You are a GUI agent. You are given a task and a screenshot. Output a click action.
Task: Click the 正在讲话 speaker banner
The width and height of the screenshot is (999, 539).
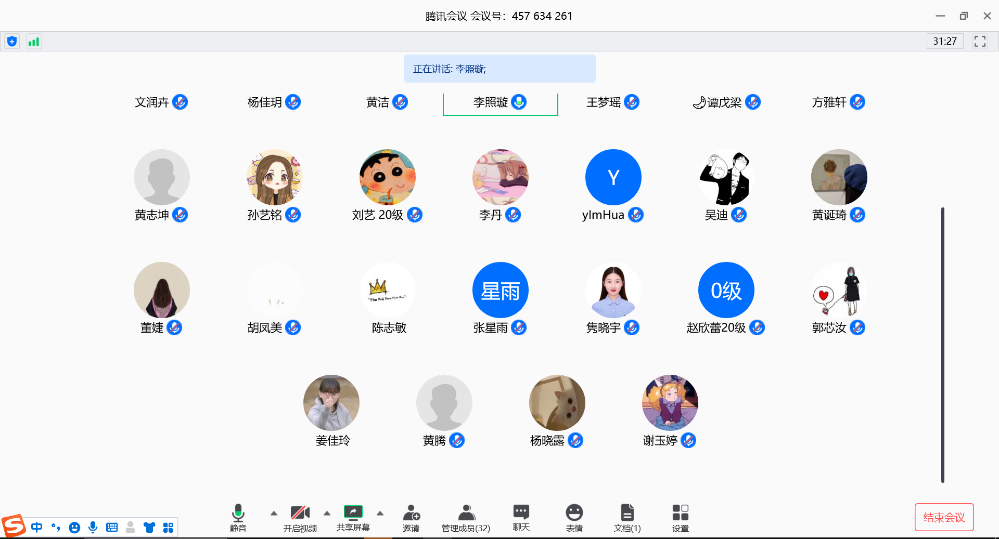click(499, 69)
